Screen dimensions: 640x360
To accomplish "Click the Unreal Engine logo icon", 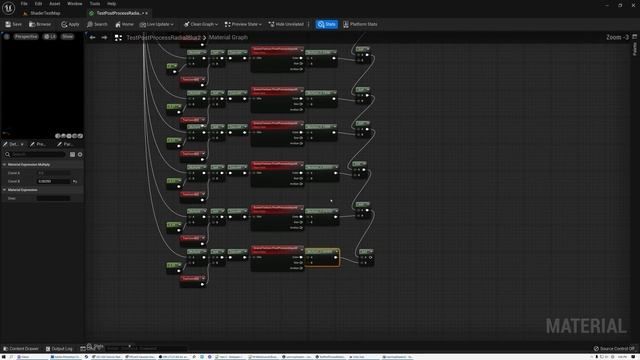I will [x=8, y=8].
